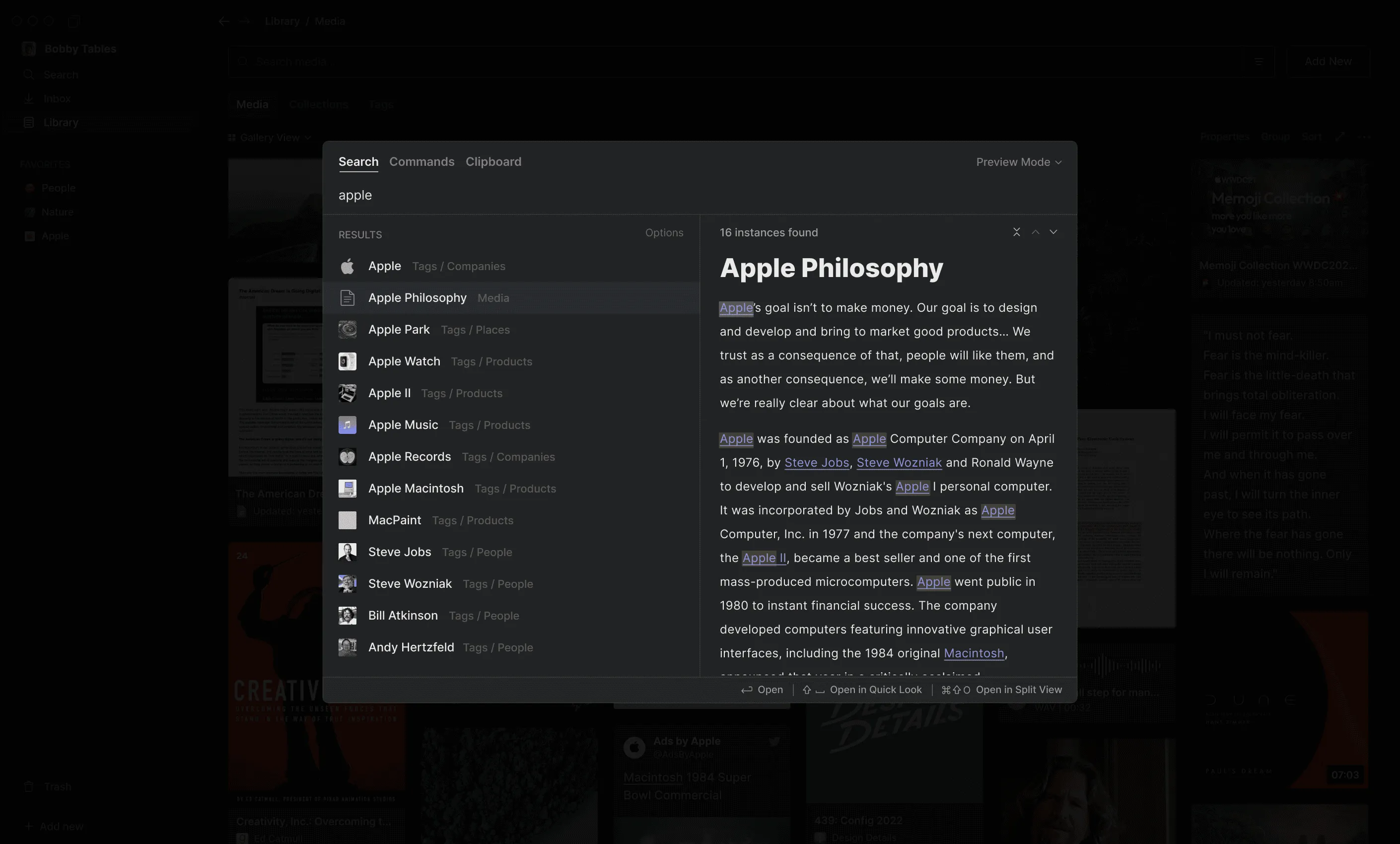Jump to previous instance with up chevron

pos(1035,232)
